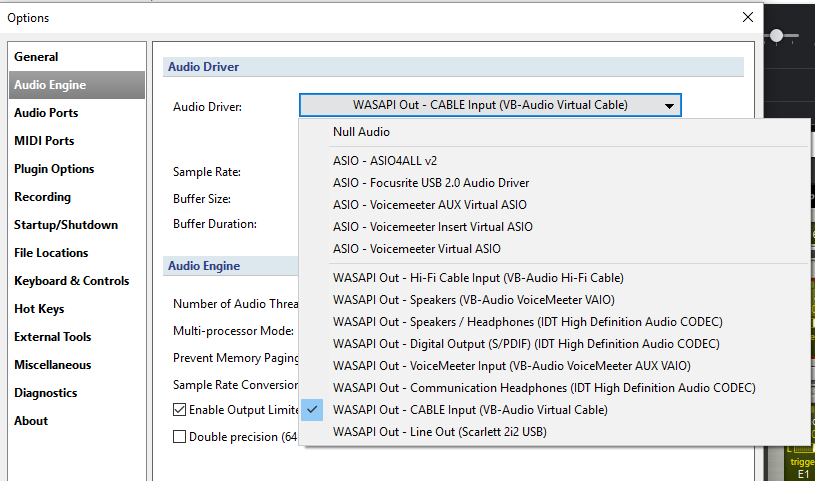Open Miscellaneous options
Image resolution: width=815 pixels, height=481 pixels.
coord(77,366)
